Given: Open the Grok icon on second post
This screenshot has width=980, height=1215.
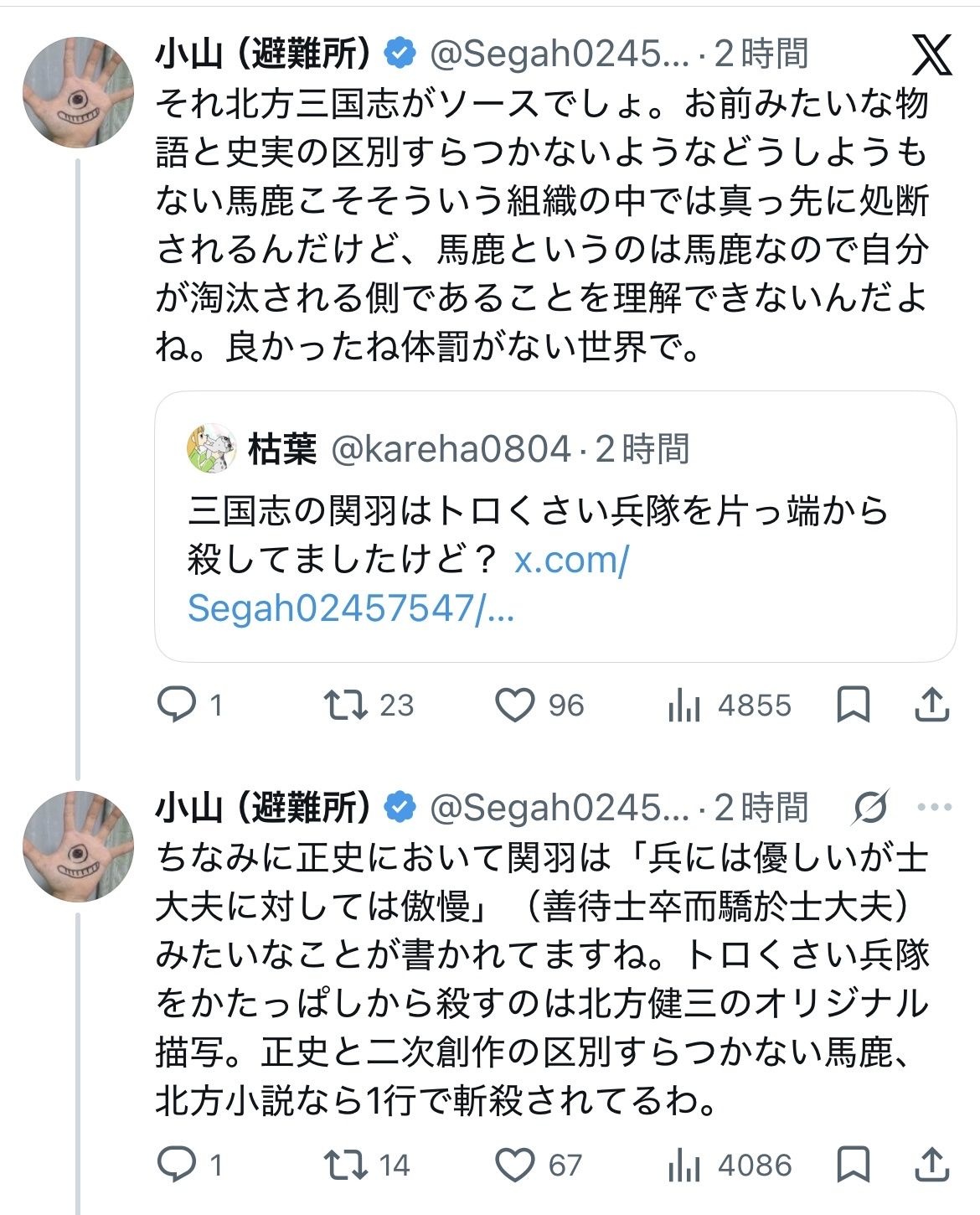Looking at the screenshot, I should point(870,808).
